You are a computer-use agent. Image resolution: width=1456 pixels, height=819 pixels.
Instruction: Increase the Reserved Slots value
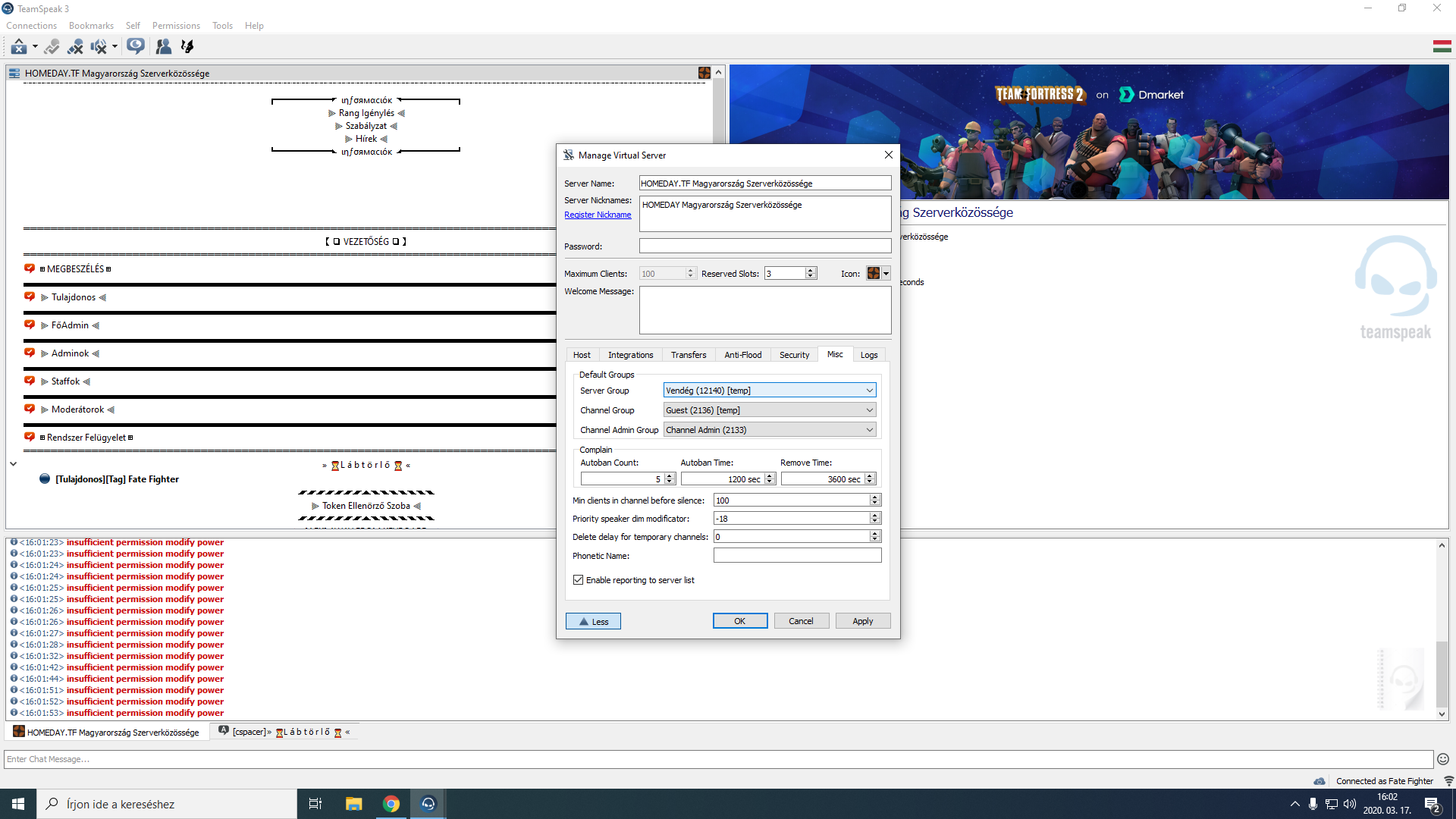[811, 270]
